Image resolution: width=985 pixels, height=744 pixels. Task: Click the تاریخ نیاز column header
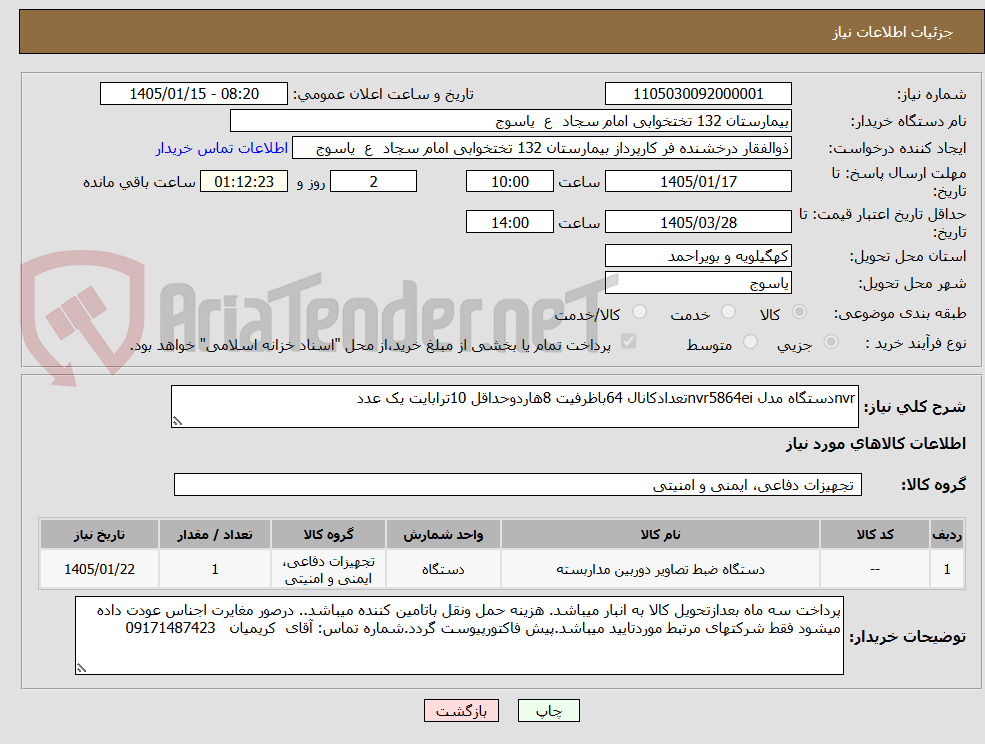coord(99,534)
